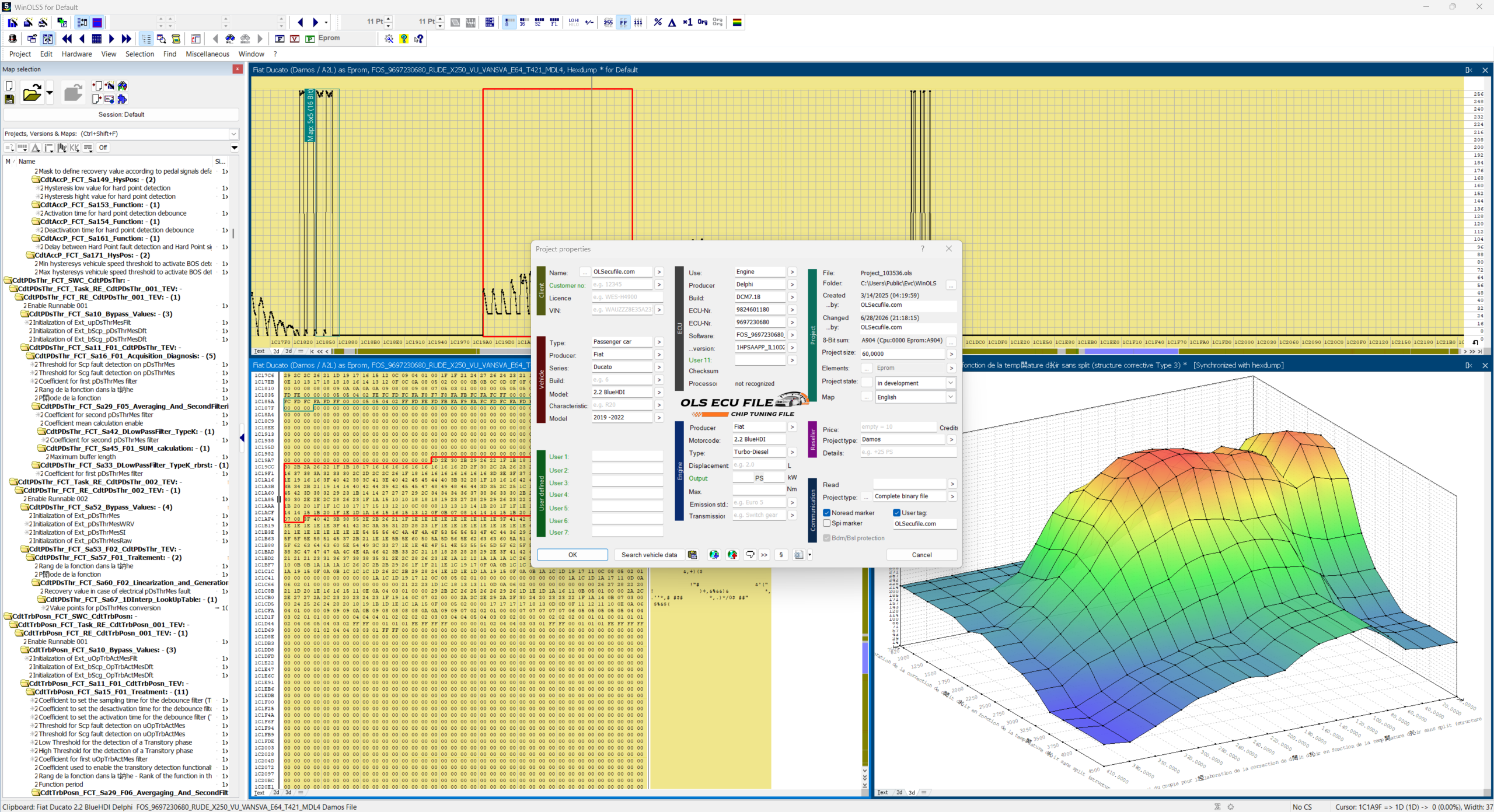Save project with floppy disk icon

[x=9, y=99]
